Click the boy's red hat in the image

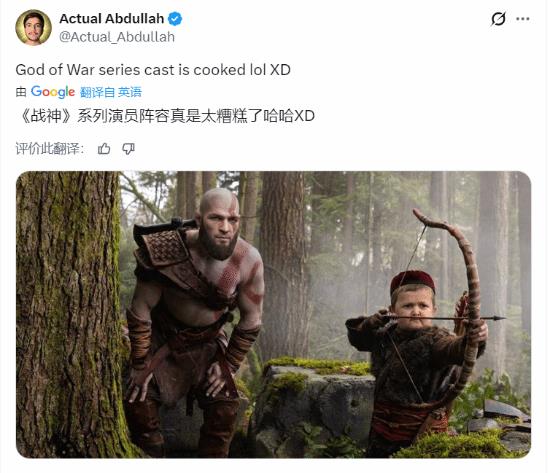point(412,282)
